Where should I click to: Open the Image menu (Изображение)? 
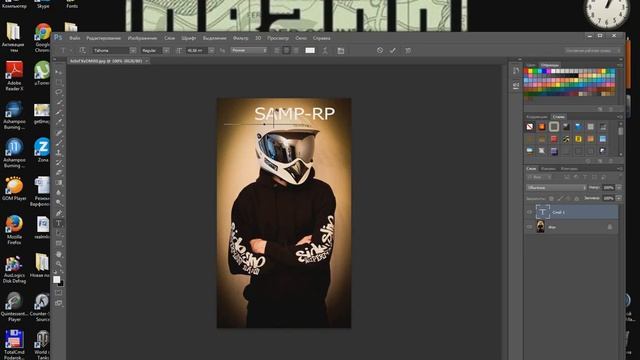click(142, 38)
